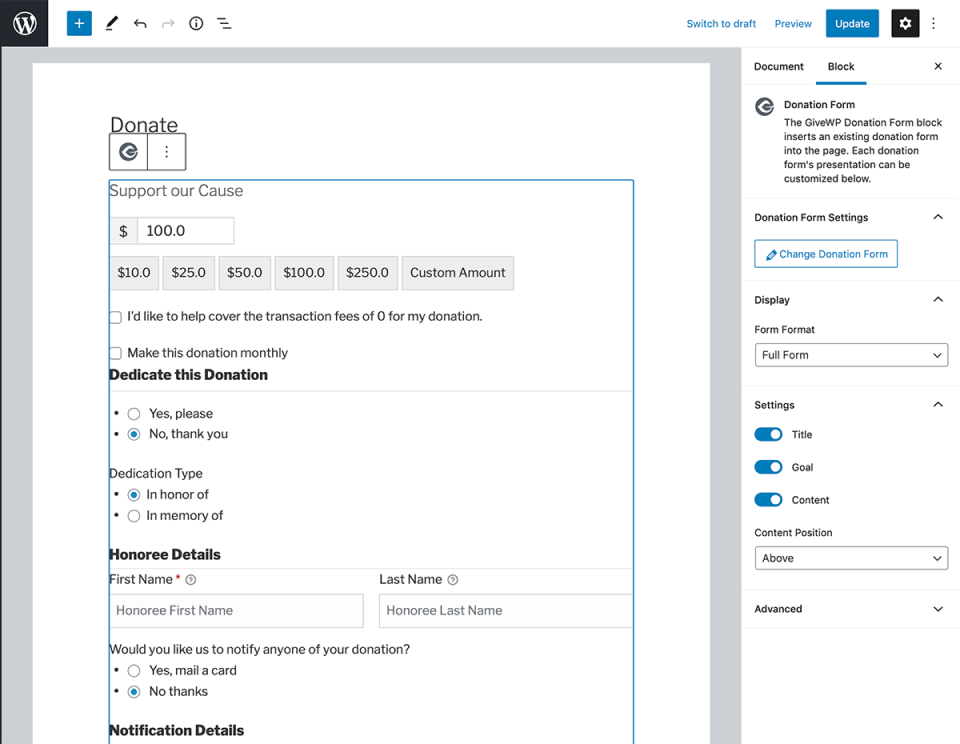
Task: Click the First Name help icon
Action: [x=191, y=580]
